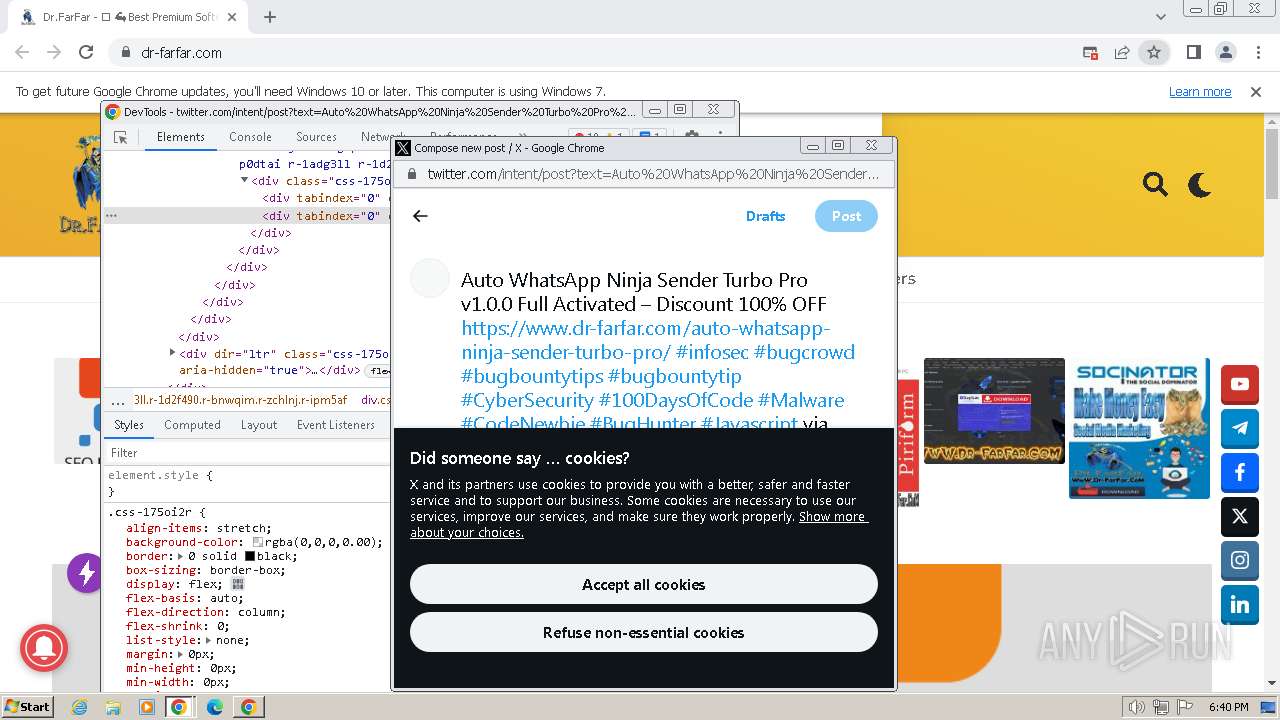Expand the list-style property shorthand
Viewport: 1280px width, 720px height.
[208, 640]
